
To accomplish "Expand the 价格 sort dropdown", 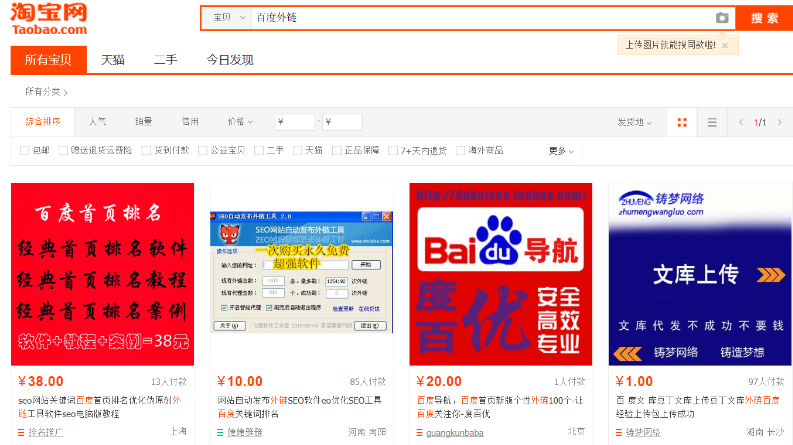I will 240,122.
